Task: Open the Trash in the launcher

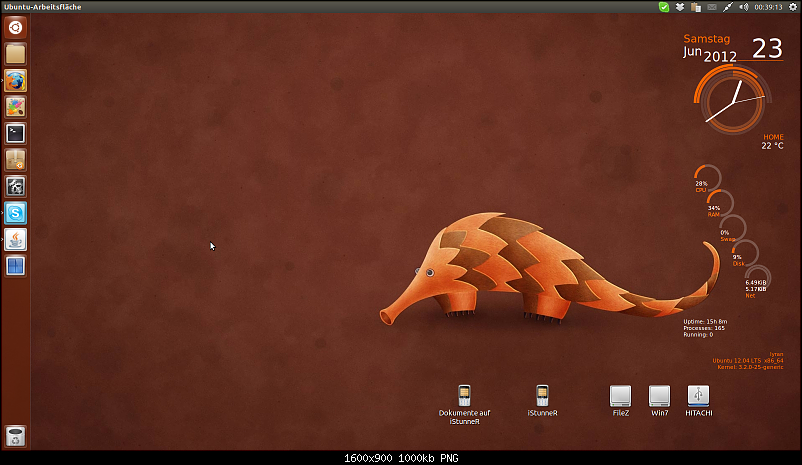Action: click(x=15, y=436)
